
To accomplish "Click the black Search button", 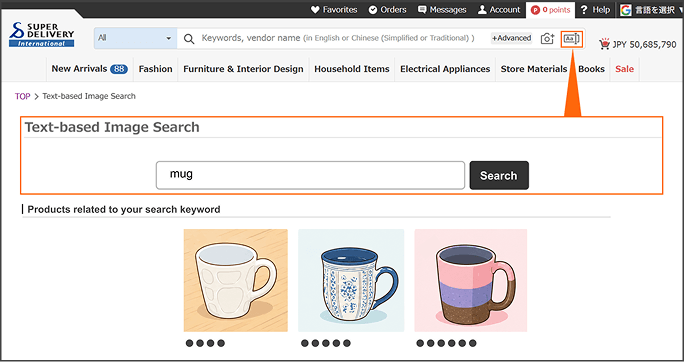I will point(499,175).
